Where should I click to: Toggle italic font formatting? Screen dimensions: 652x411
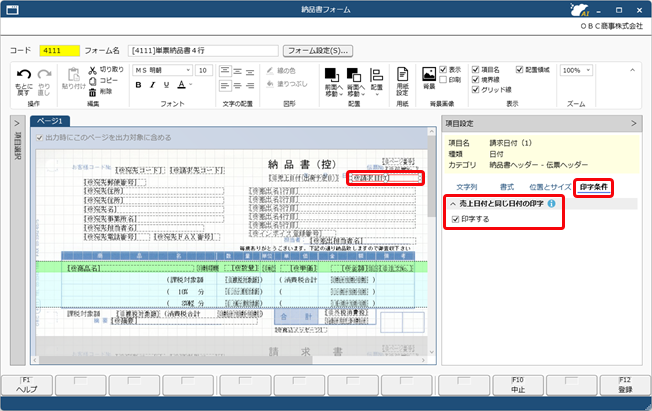click(153, 85)
